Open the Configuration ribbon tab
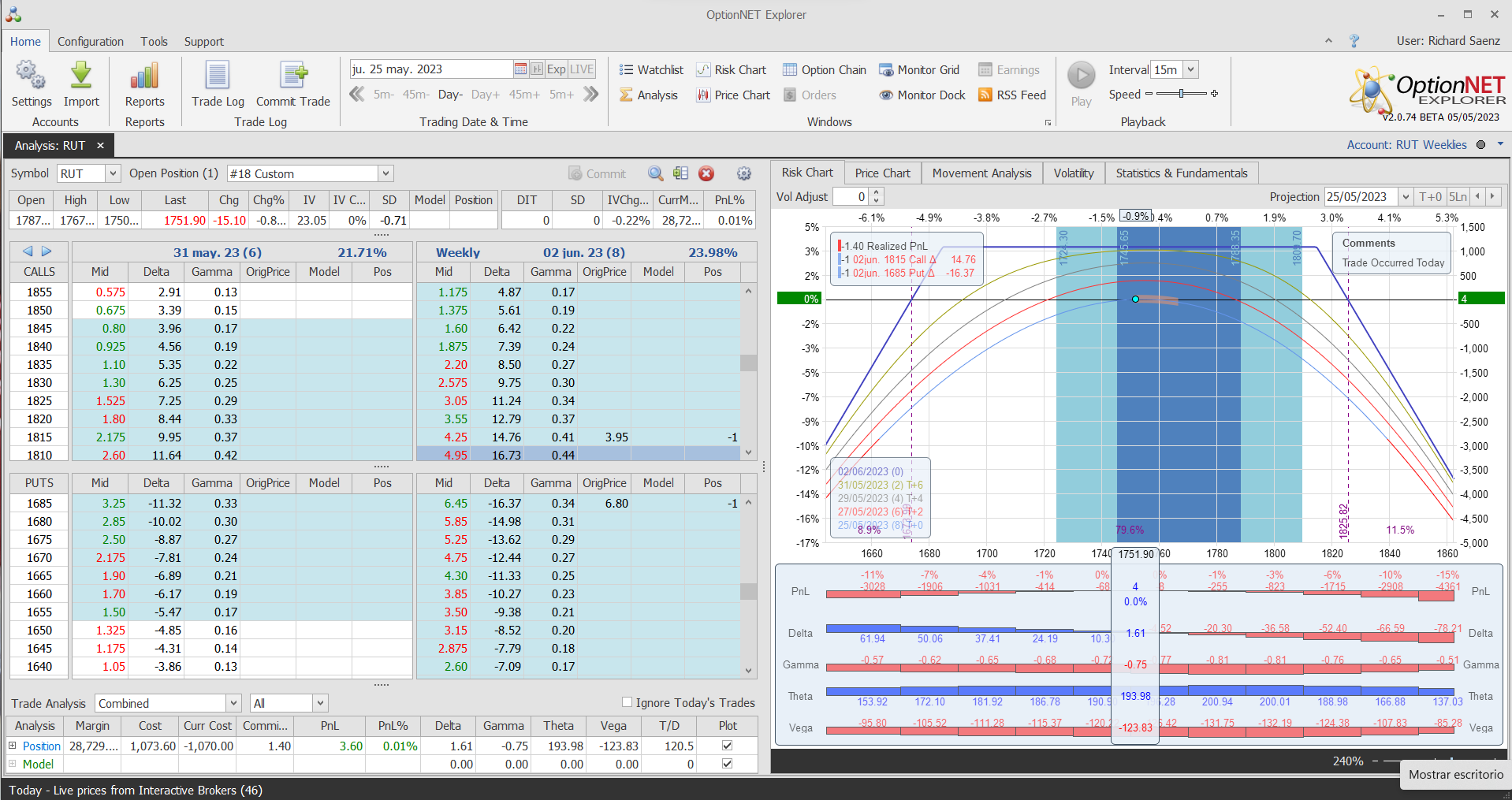1512x800 pixels. pos(91,41)
